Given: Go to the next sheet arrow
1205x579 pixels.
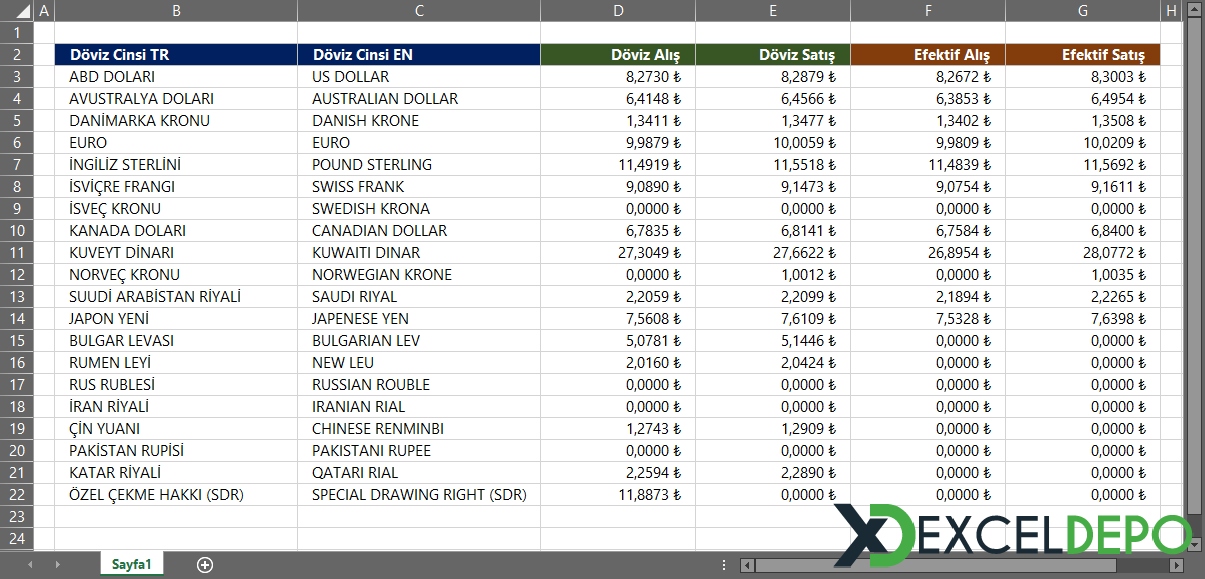Looking at the screenshot, I should pos(58,565).
